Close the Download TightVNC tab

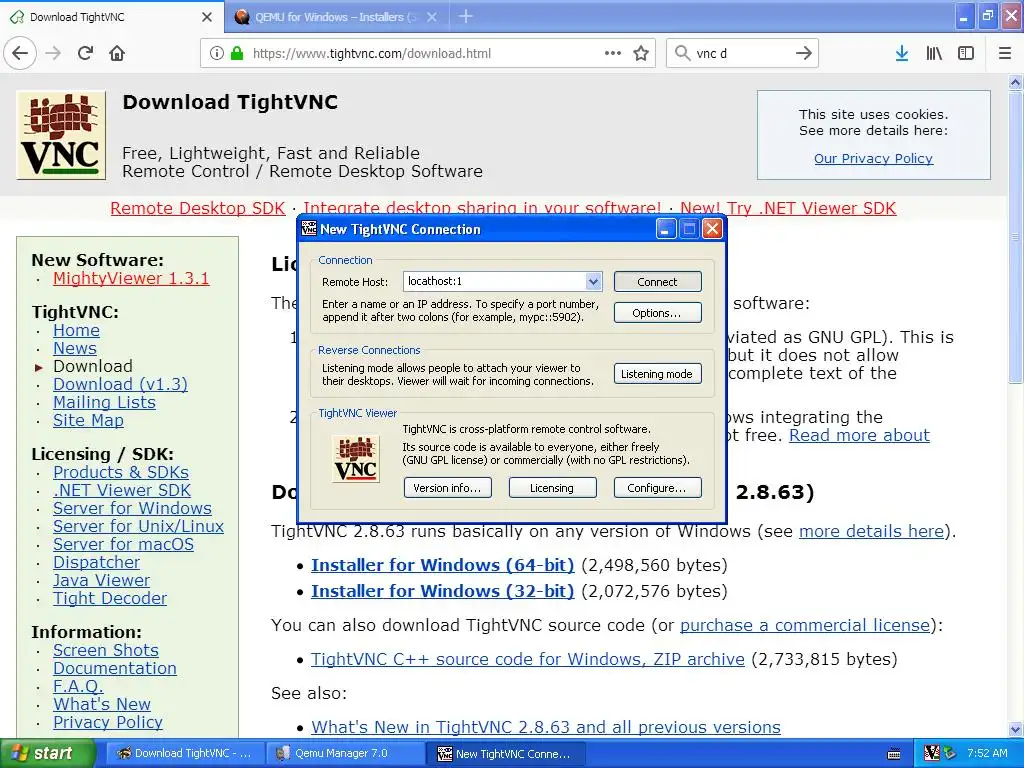click(x=207, y=17)
